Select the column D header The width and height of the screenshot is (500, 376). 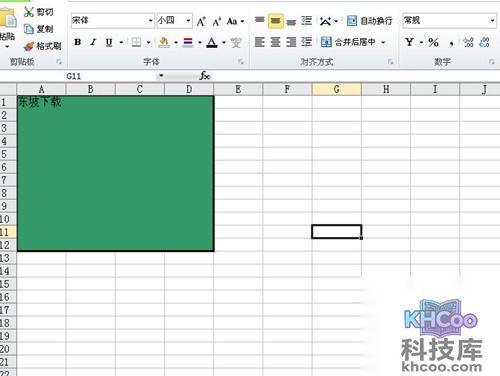pyautogui.click(x=189, y=89)
